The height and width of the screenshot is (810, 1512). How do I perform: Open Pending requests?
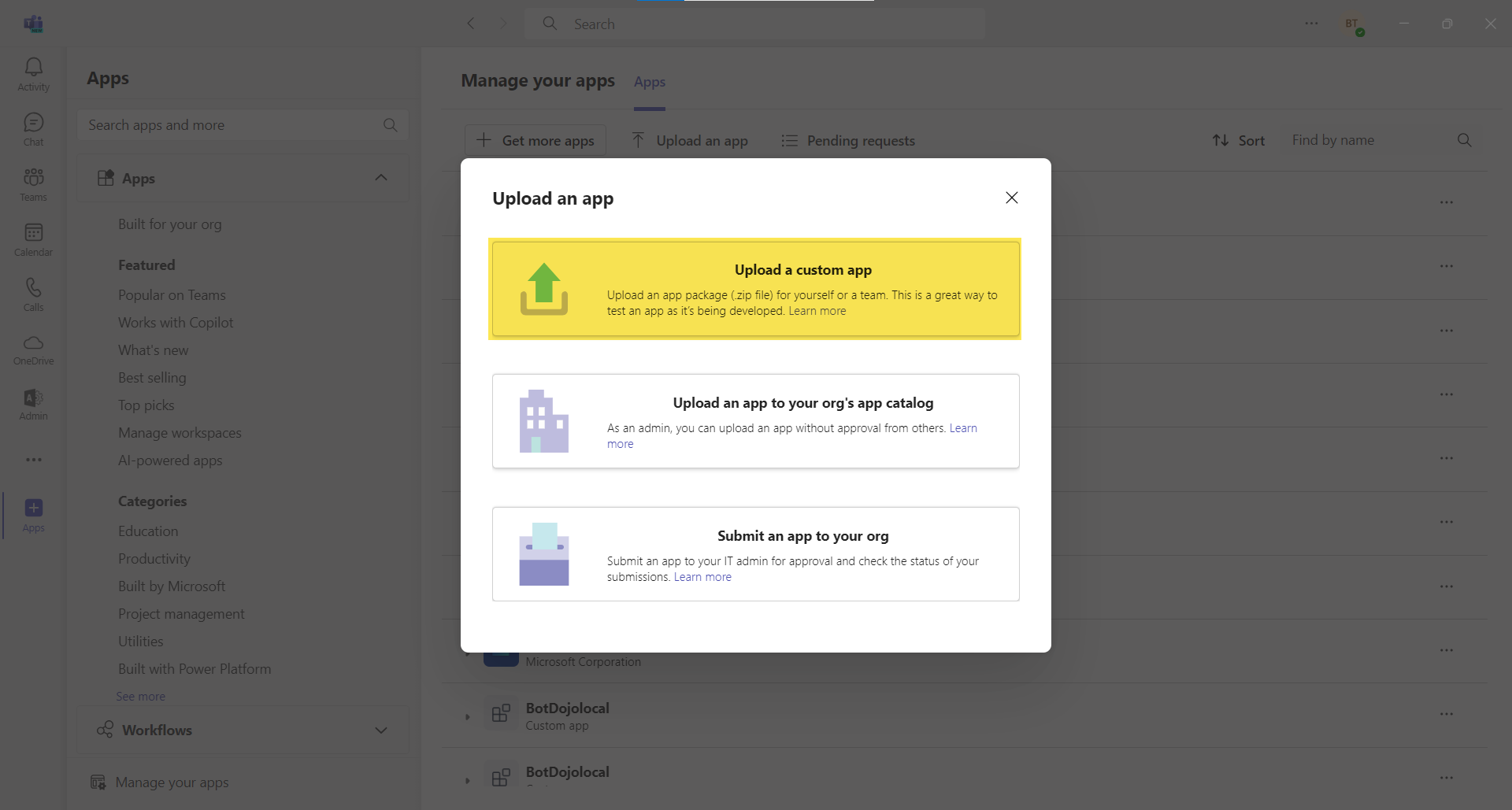[x=848, y=140]
